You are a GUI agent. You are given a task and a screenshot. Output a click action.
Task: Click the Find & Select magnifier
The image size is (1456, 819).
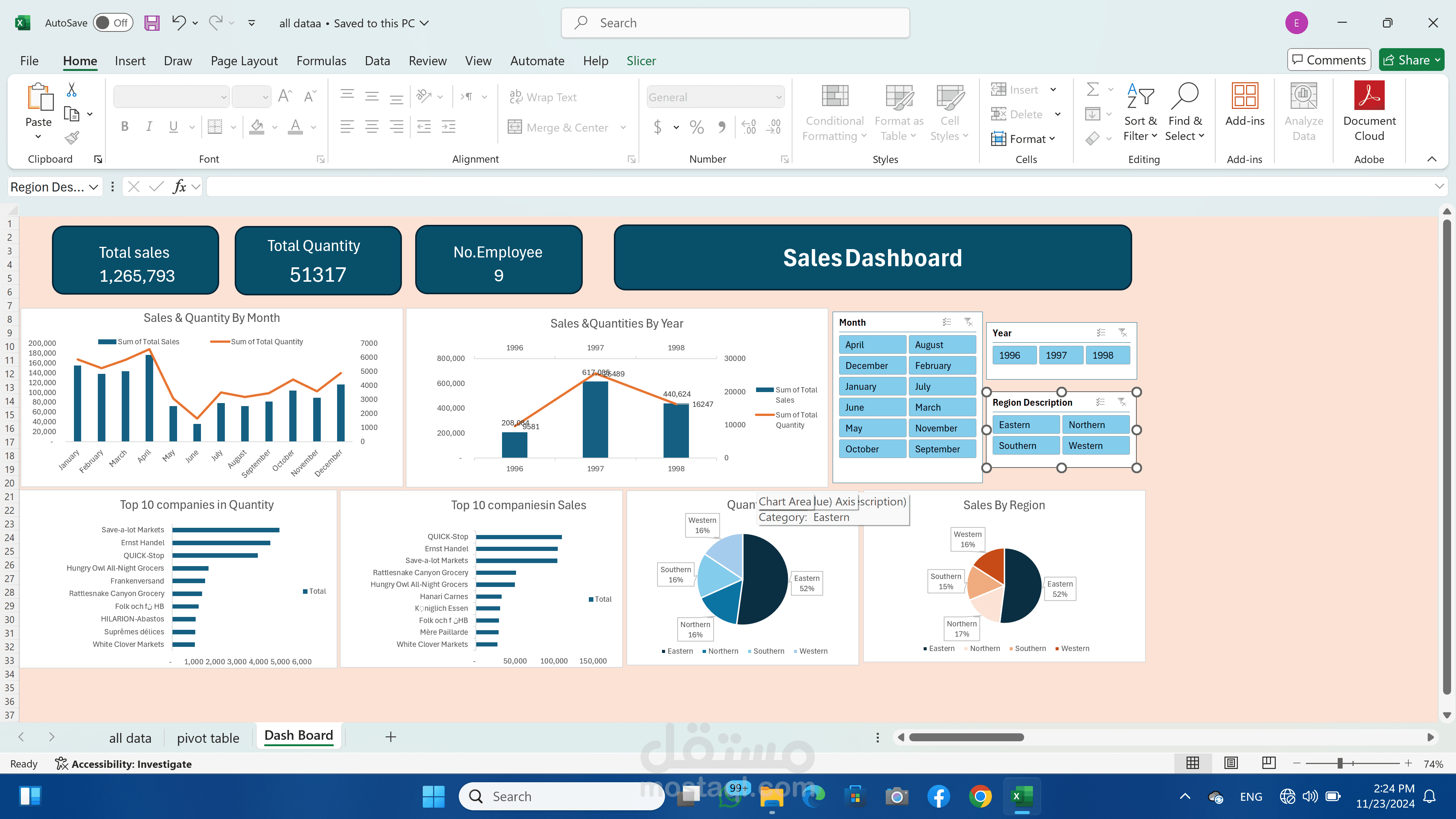tap(1185, 111)
